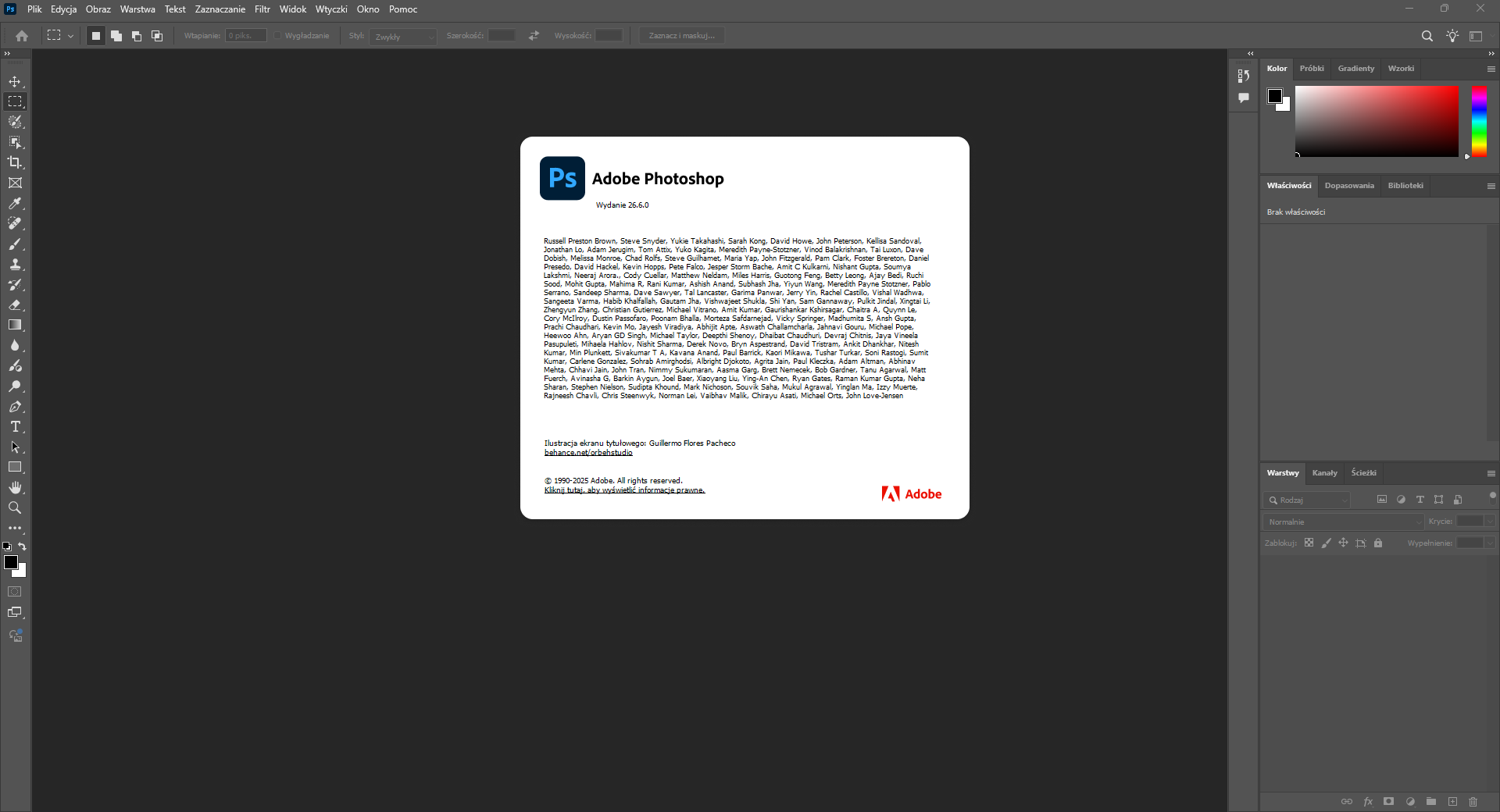Viewport: 1500px width, 812px height.
Task: Toggle Quick Mask mode in toolbar
Action: pos(15,592)
